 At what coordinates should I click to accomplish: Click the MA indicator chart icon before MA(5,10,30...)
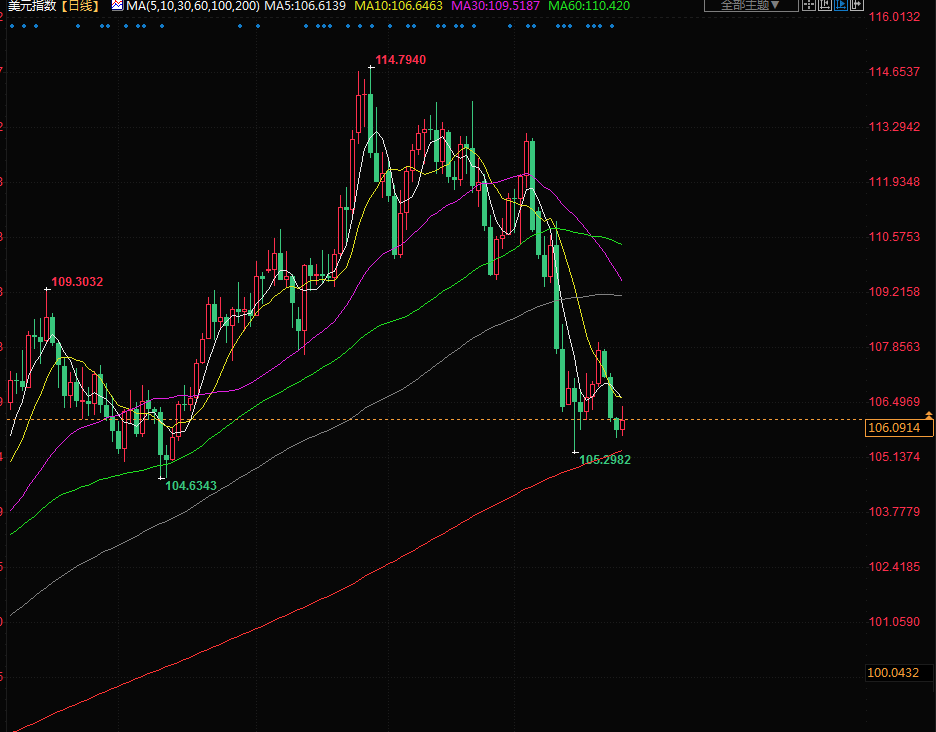click(117, 6)
